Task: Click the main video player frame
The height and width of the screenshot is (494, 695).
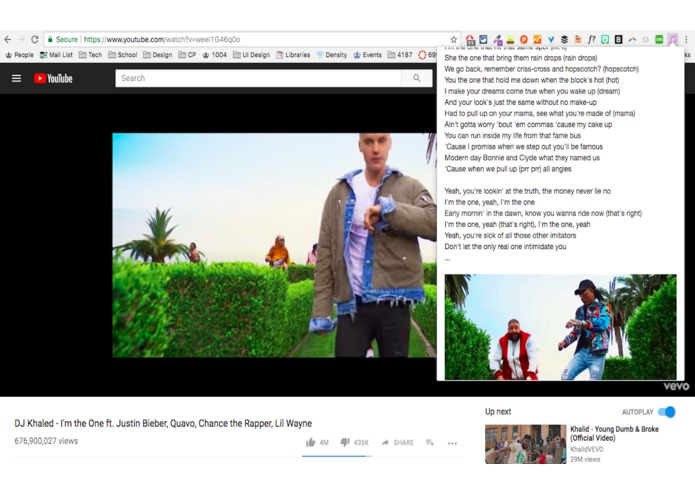Action: point(274,245)
